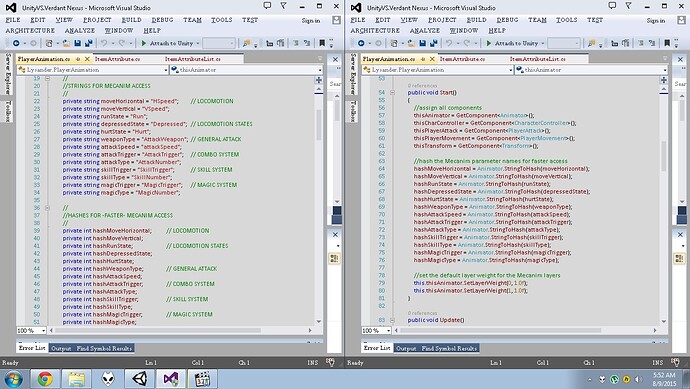Click the Start orb on Windows taskbar
Image resolution: width=690 pixels, height=389 pixels.
13,379
